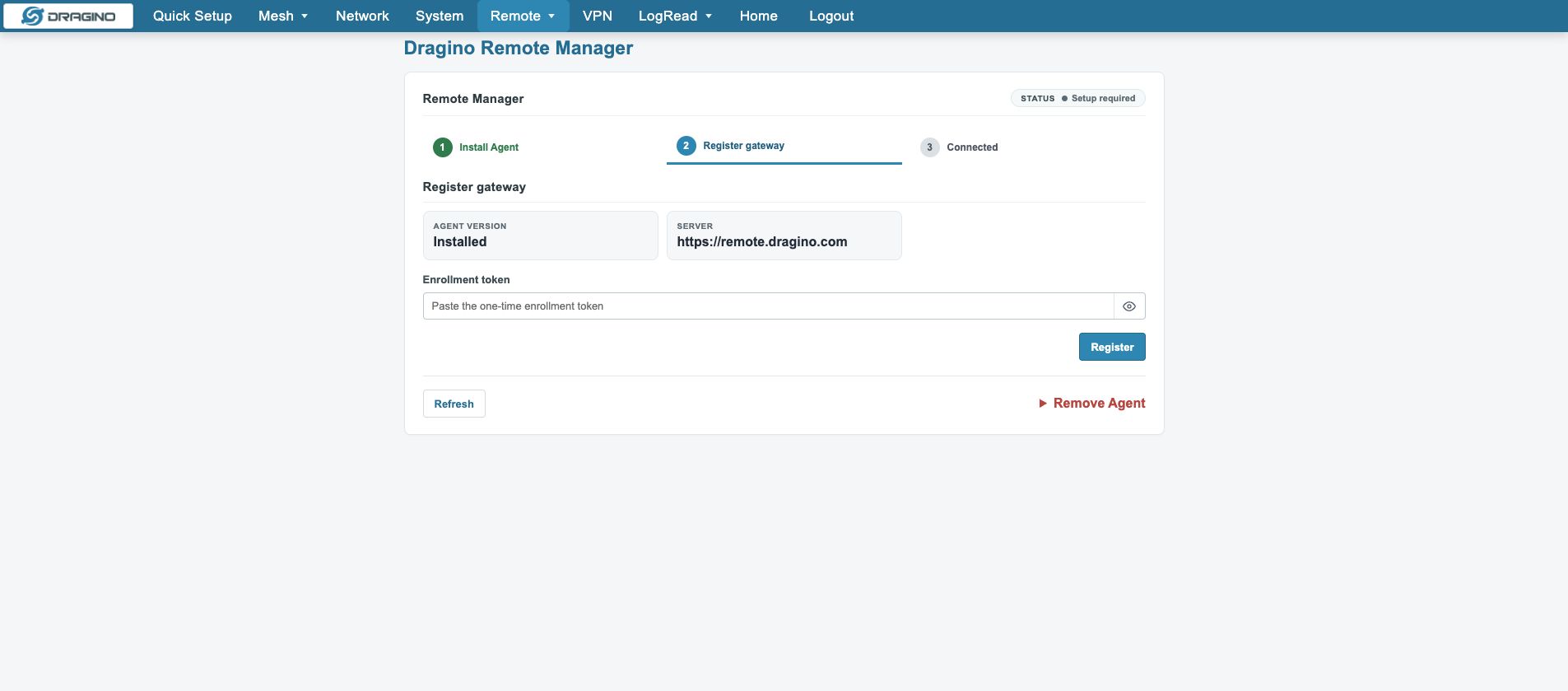This screenshot has height=691, width=1568.
Task: Click the server URL https://remote.dragino.com
Action: 762,242
